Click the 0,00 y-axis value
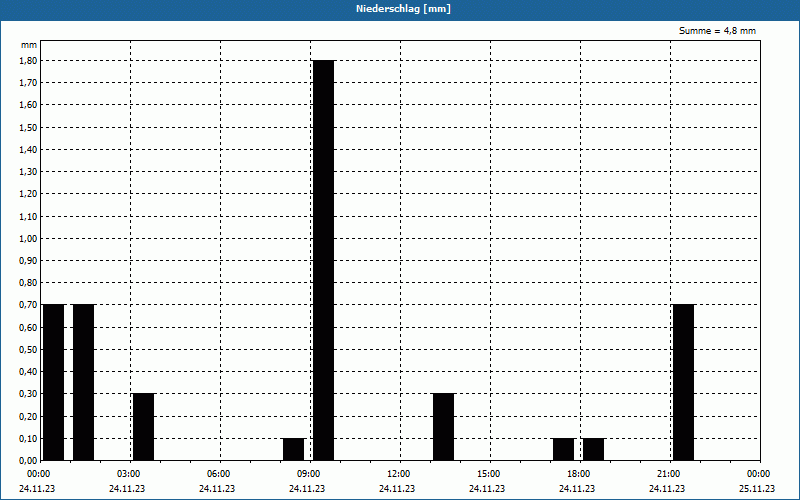This screenshot has width=800, height=500. 29,461
